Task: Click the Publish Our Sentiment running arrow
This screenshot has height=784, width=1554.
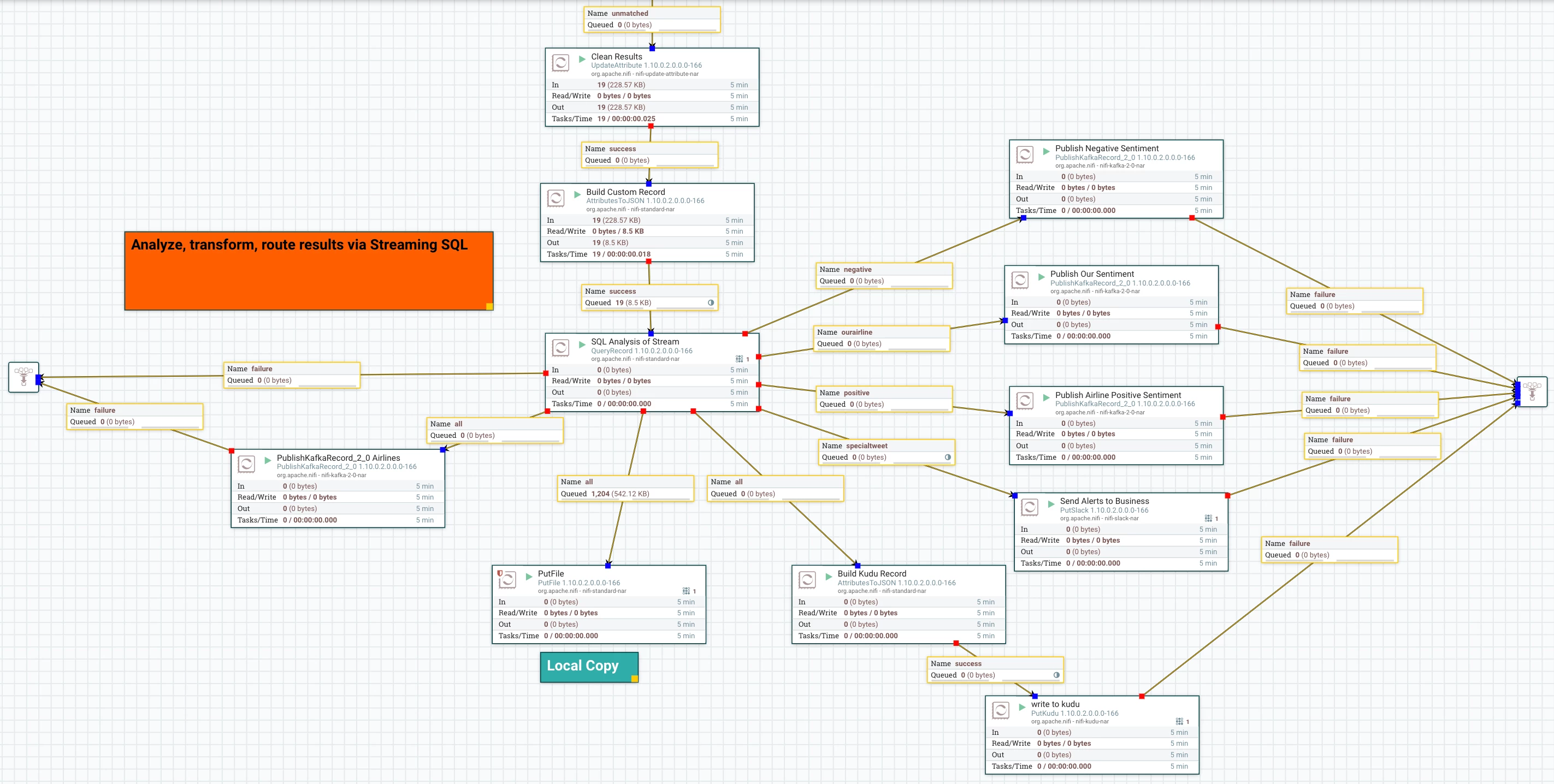Action: (1042, 277)
